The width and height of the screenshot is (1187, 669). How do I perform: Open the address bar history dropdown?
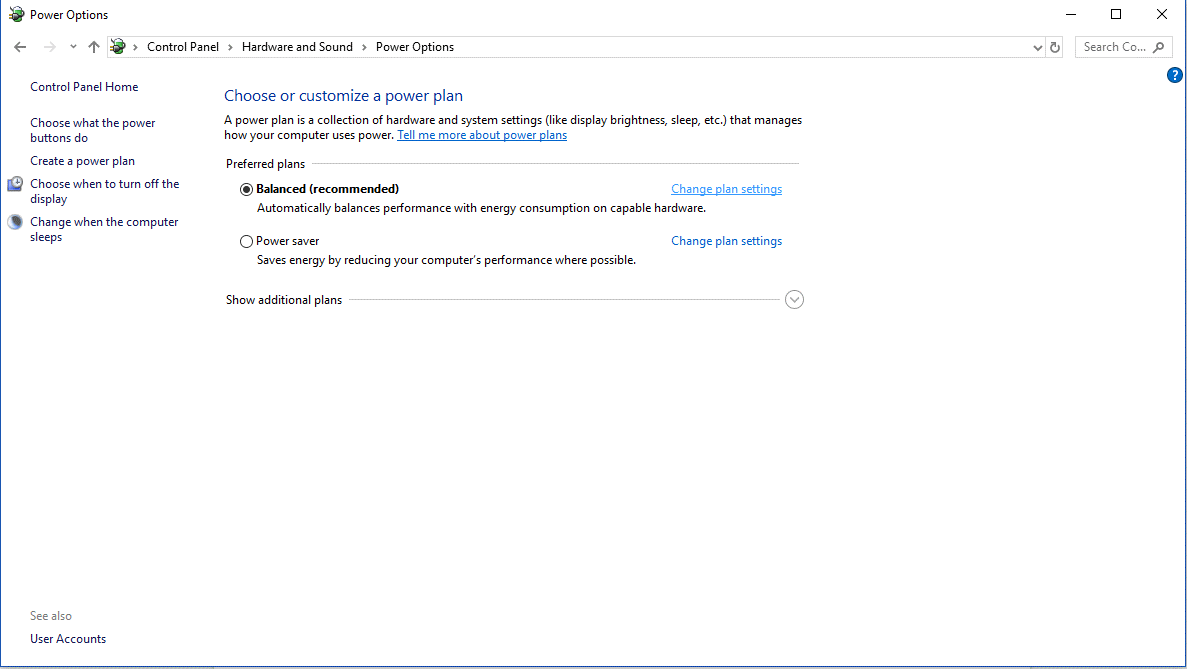pos(1037,47)
